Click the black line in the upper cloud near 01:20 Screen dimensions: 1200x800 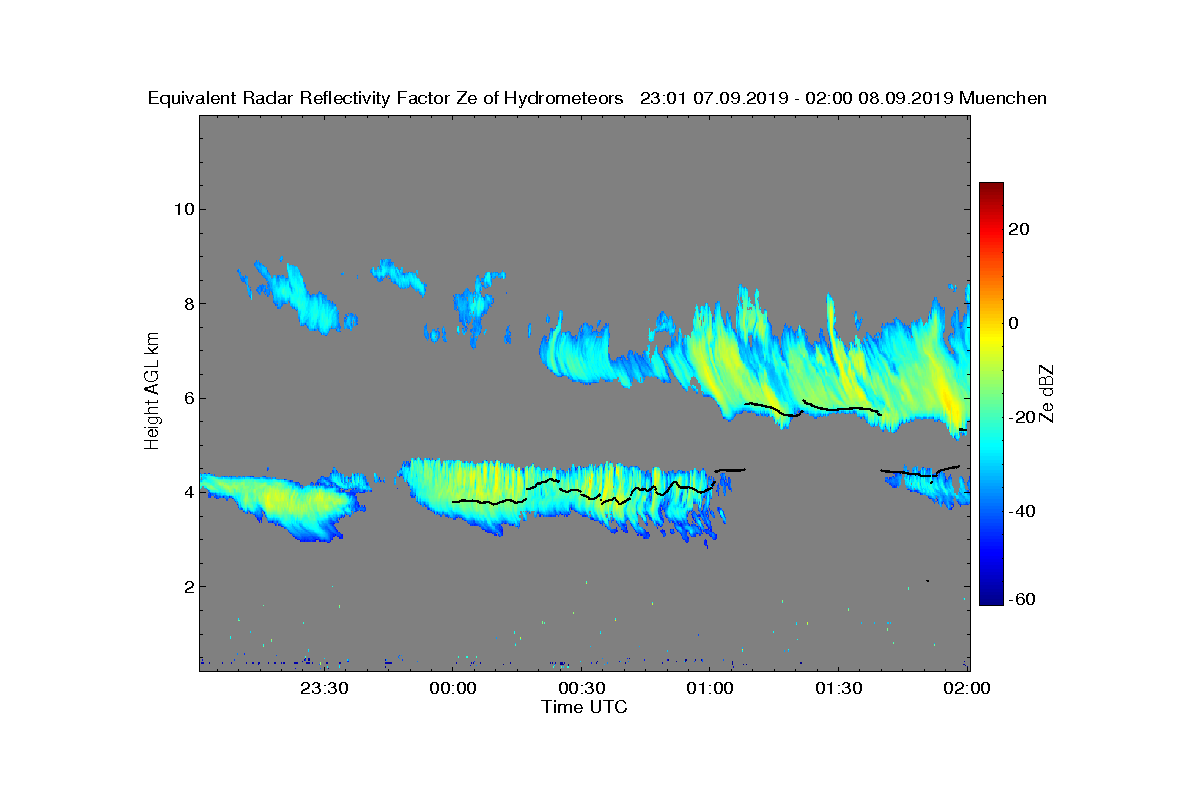click(812, 408)
